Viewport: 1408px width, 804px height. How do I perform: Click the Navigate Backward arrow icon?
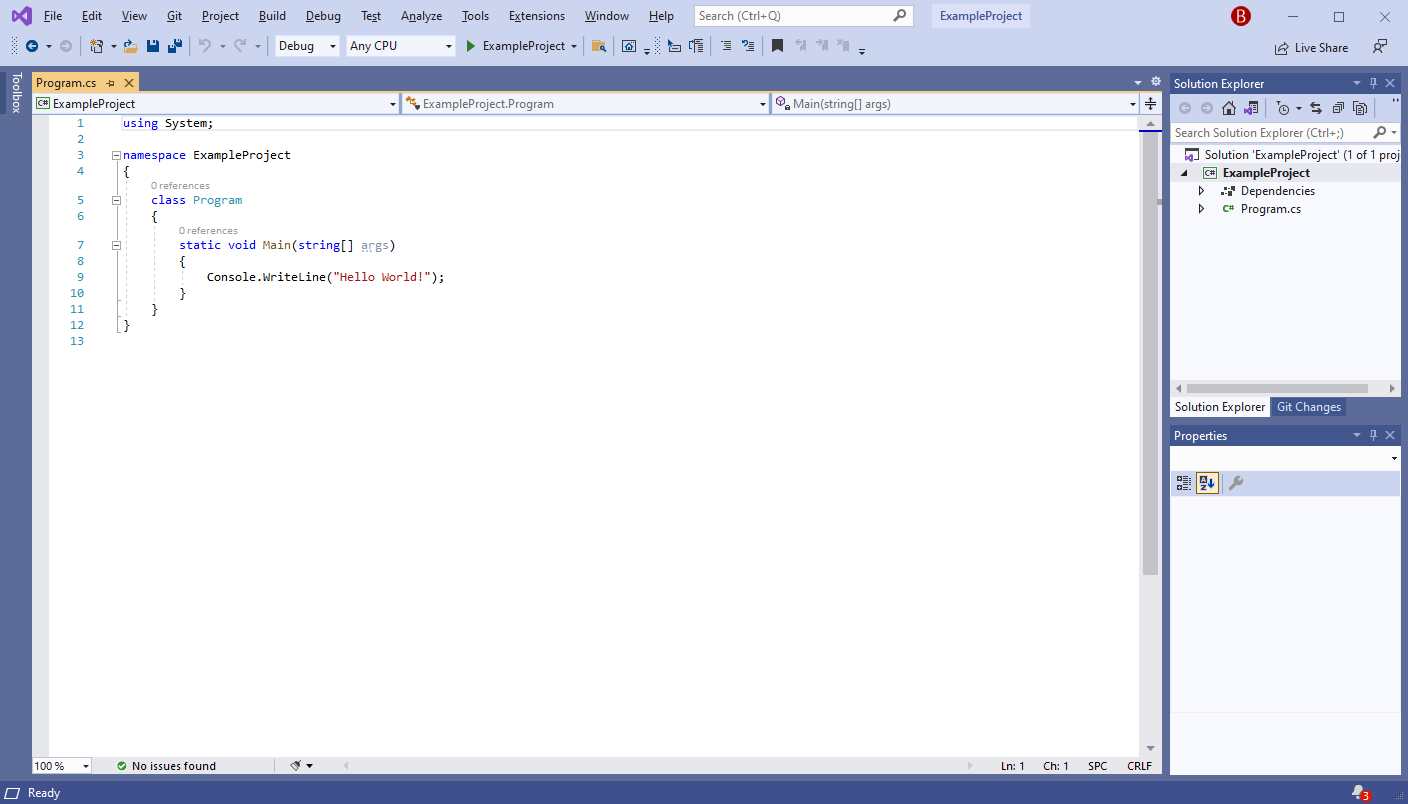(x=32, y=46)
